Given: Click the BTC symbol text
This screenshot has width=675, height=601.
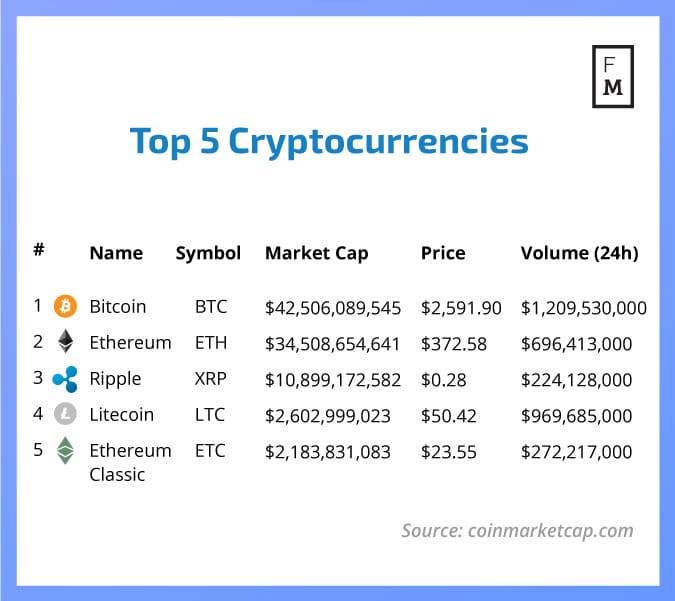Looking at the screenshot, I should pyautogui.click(x=211, y=307).
